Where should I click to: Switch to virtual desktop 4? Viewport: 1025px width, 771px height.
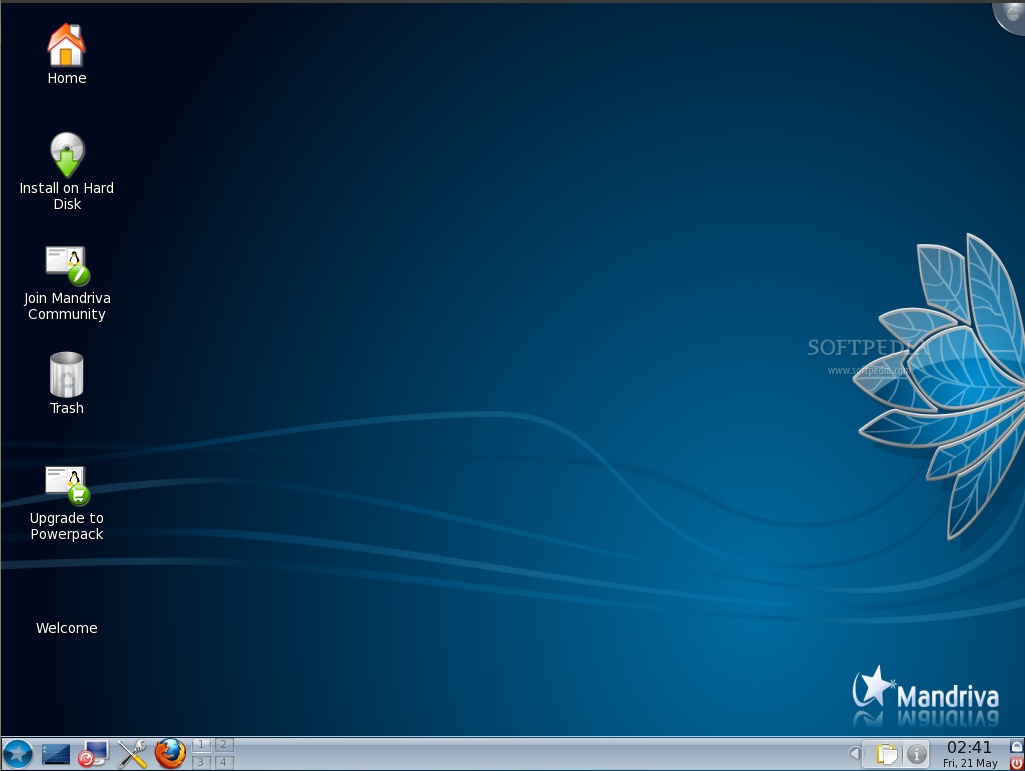pyautogui.click(x=224, y=762)
